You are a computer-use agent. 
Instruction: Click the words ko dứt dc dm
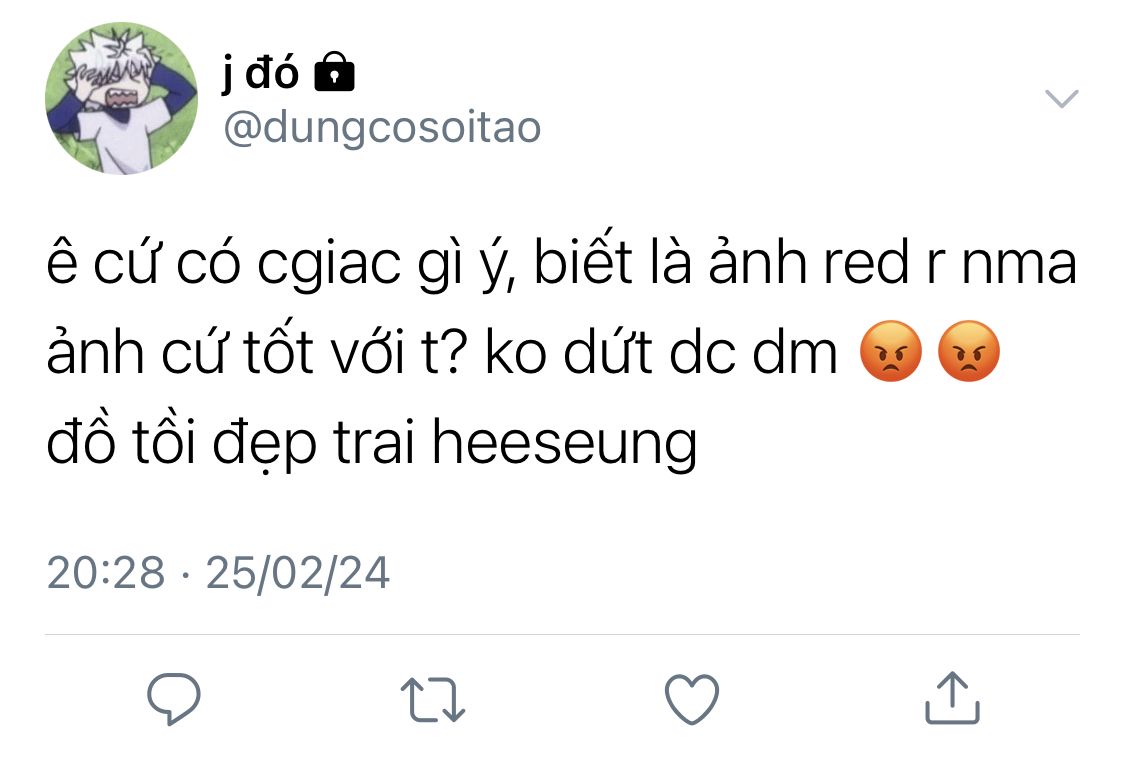(x=661, y=352)
